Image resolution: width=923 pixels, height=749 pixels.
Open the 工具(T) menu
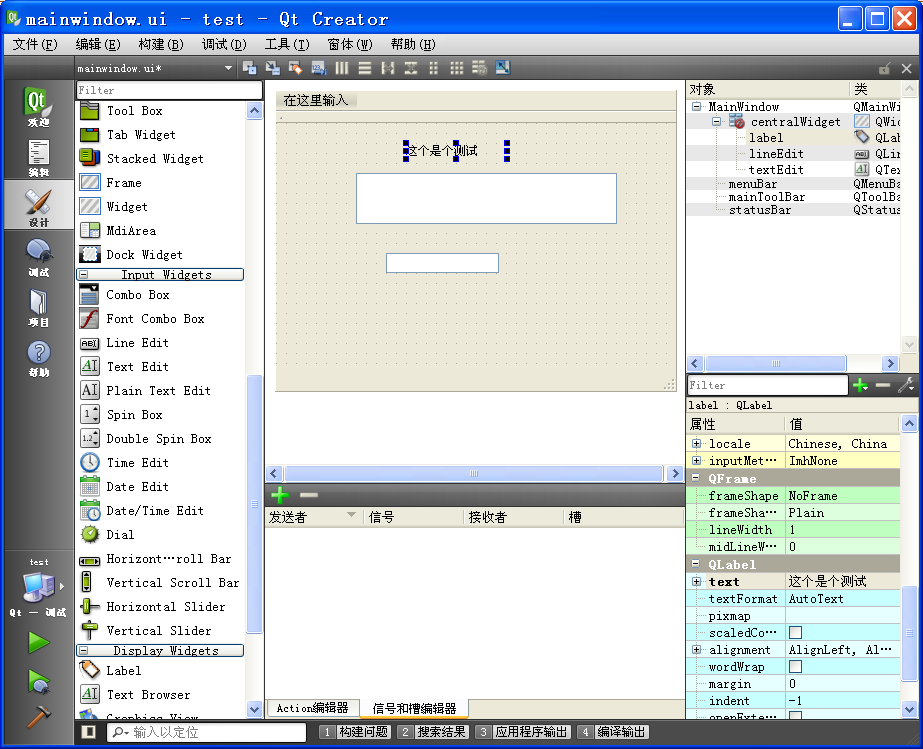click(287, 44)
